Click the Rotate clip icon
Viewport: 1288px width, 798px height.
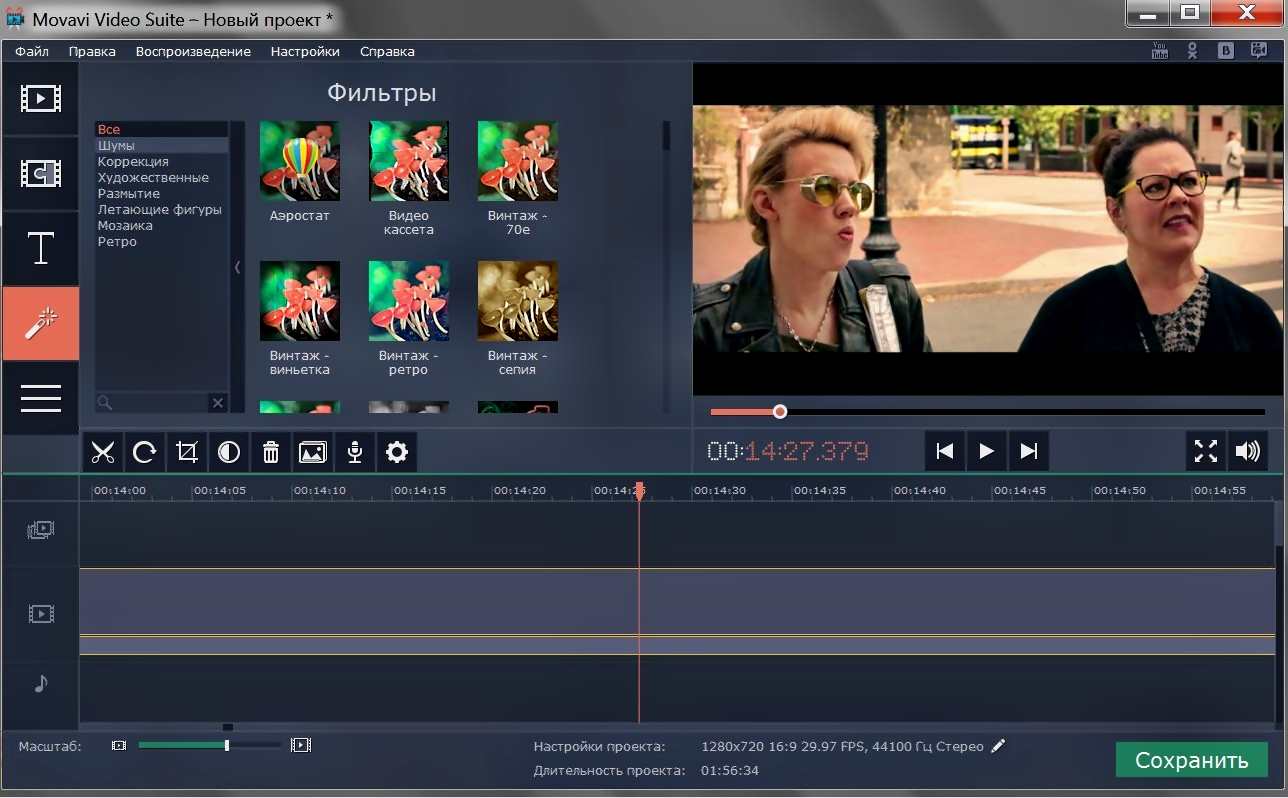(145, 452)
